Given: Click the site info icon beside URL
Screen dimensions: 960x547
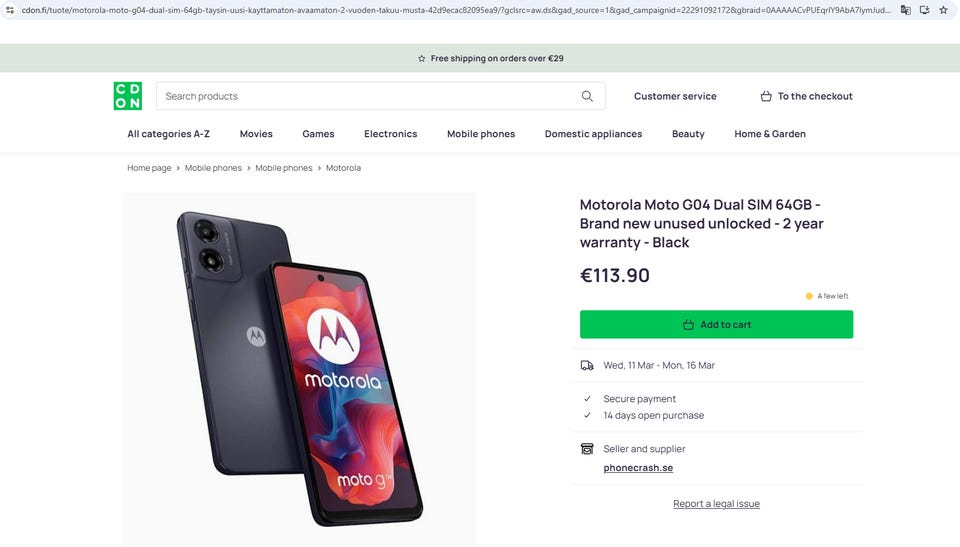Looking at the screenshot, I should click(x=9, y=10).
